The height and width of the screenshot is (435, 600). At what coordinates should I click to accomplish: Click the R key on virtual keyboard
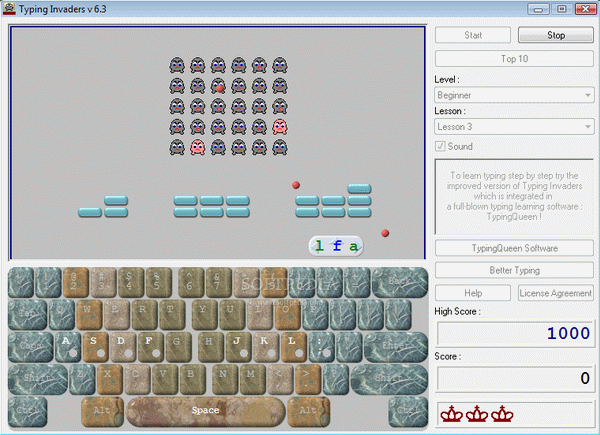click(x=144, y=314)
